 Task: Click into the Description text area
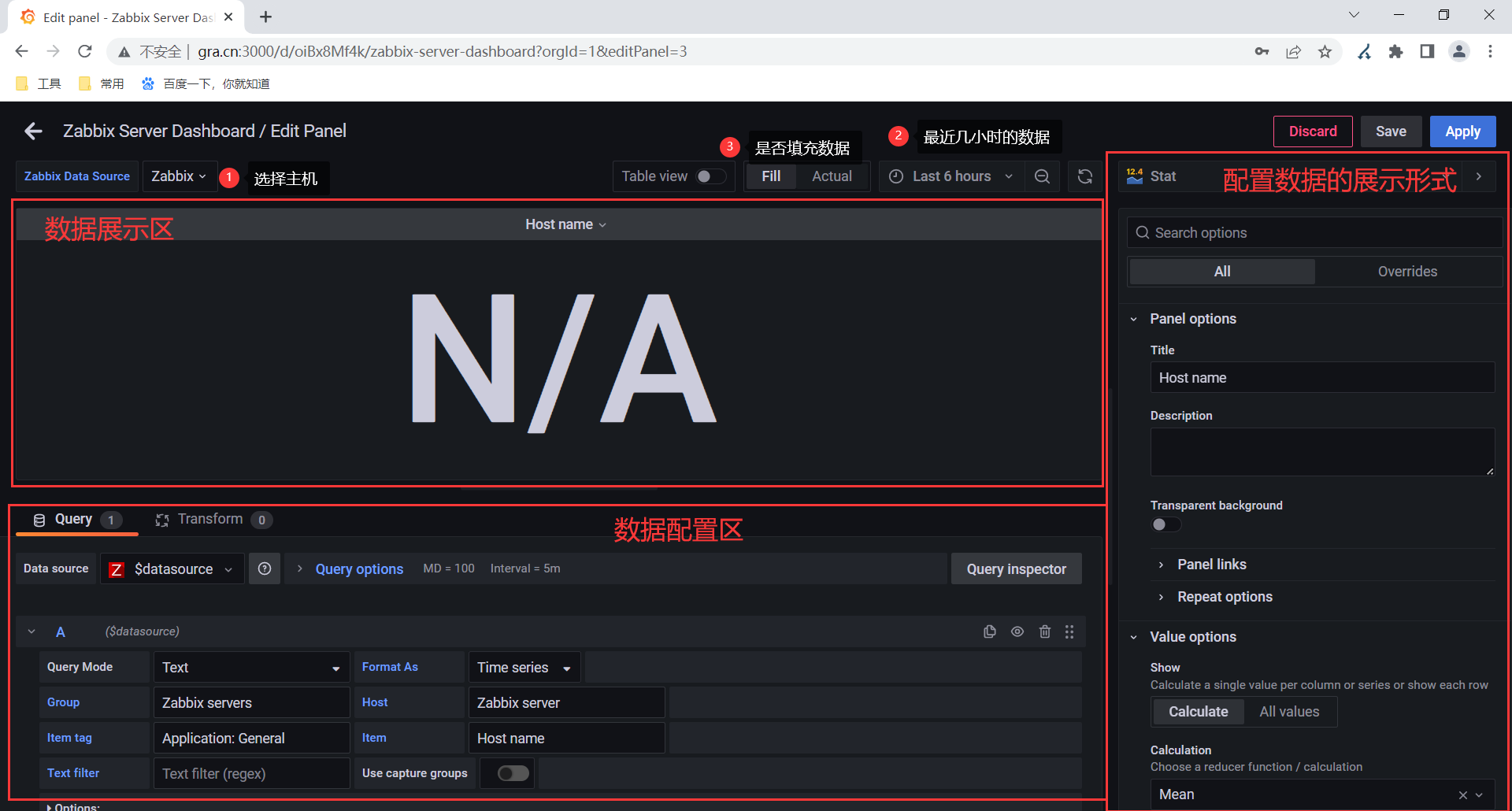pos(1322,452)
